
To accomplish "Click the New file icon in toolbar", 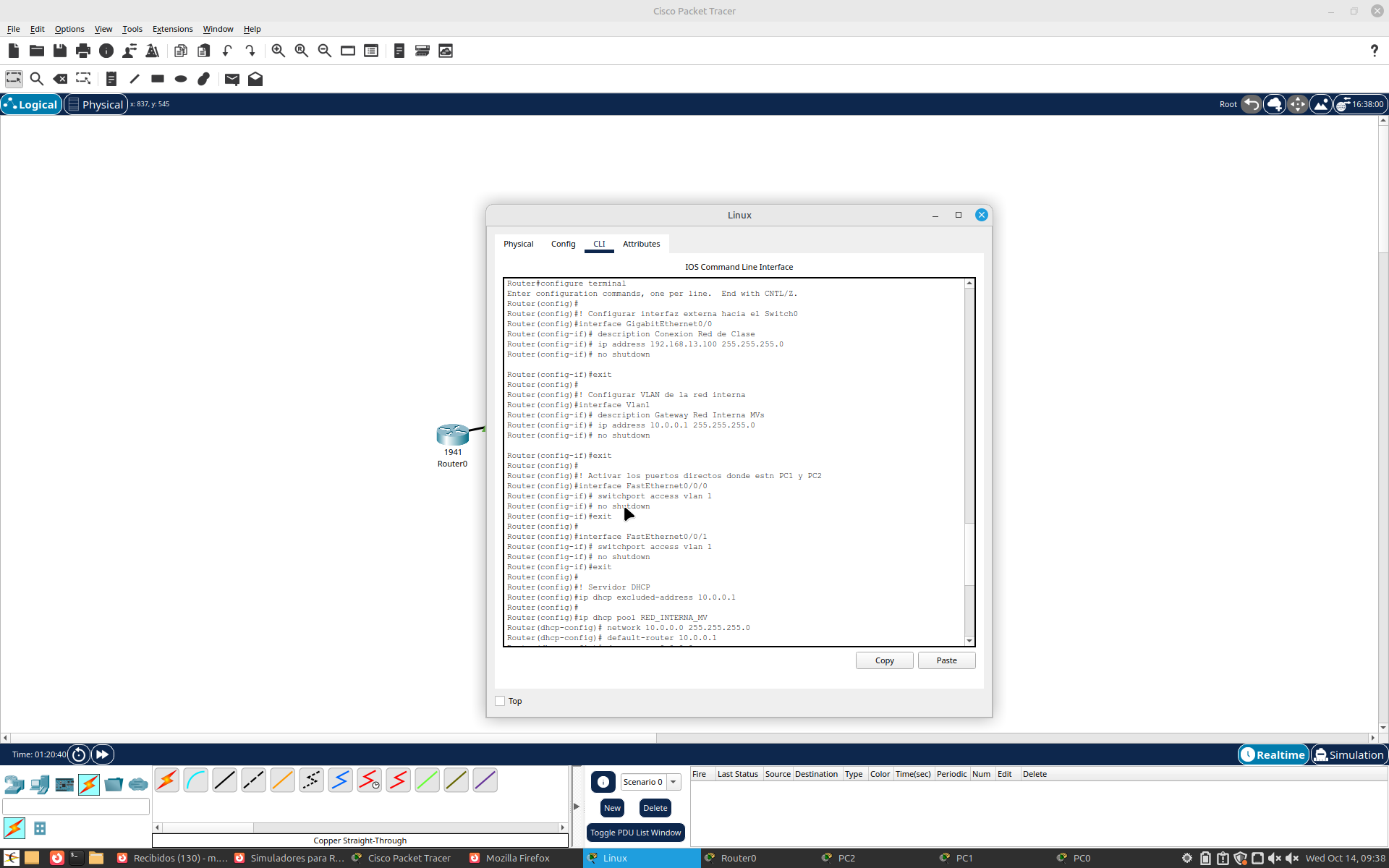I will coord(14,51).
